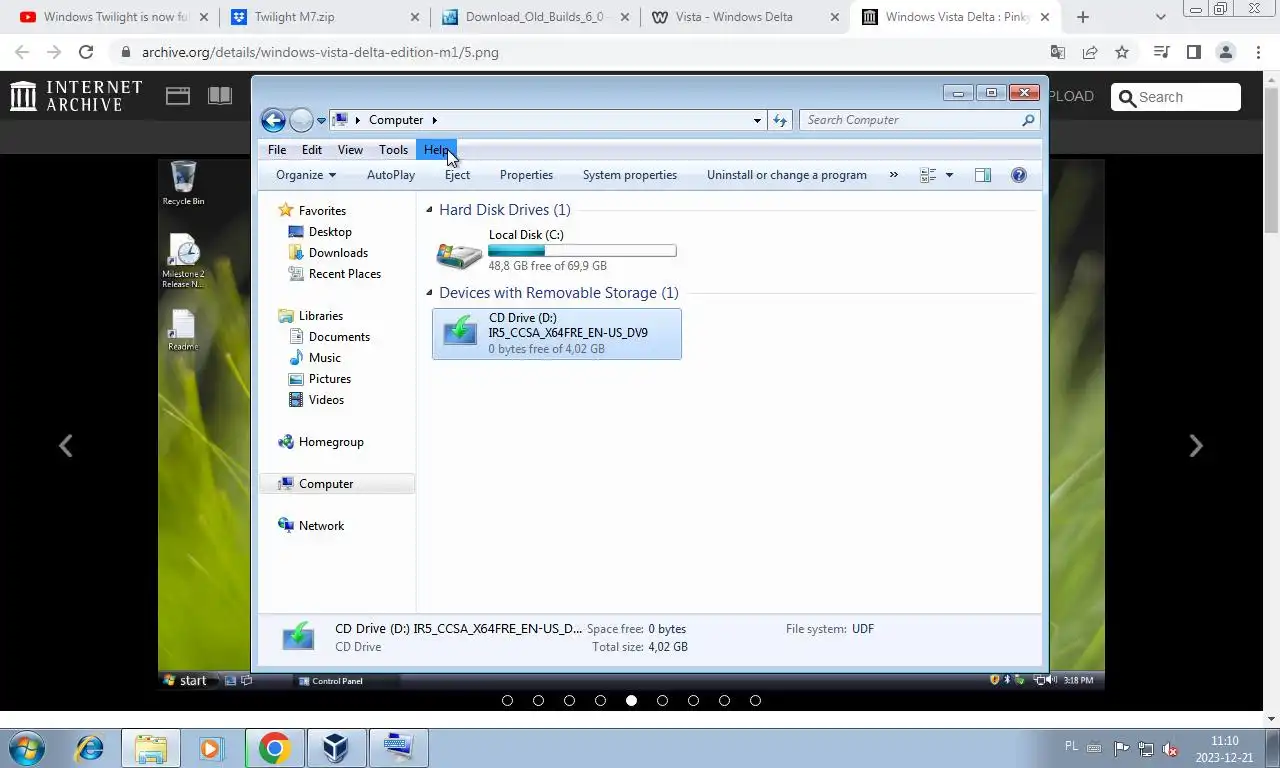Click System properties in toolbar
The height and width of the screenshot is (768, 1280).
(x=630, y=175)
